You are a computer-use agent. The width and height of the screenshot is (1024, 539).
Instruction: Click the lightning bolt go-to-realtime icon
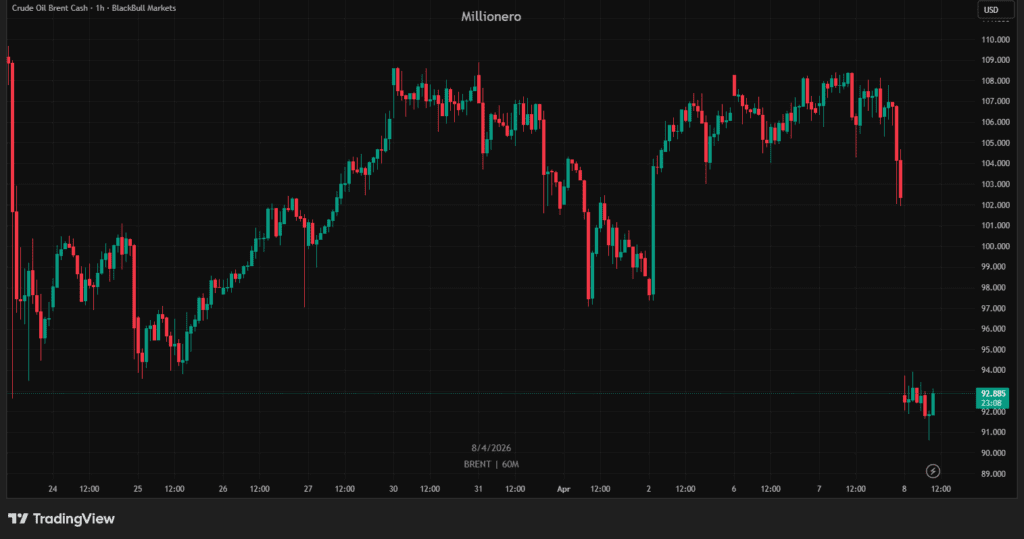[x=933, y=471]
